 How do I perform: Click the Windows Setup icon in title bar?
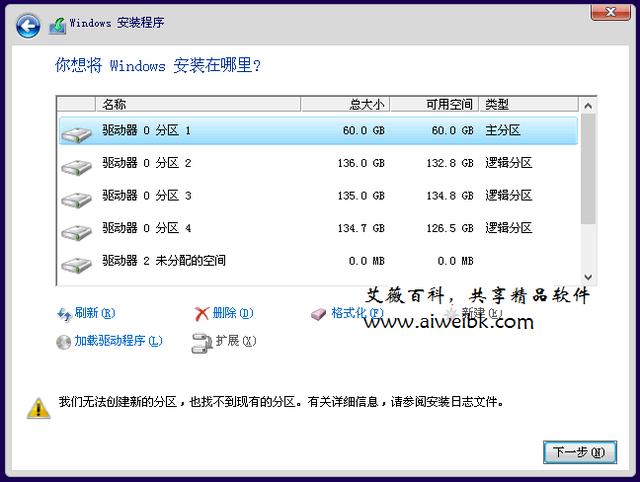coord(57,25)
